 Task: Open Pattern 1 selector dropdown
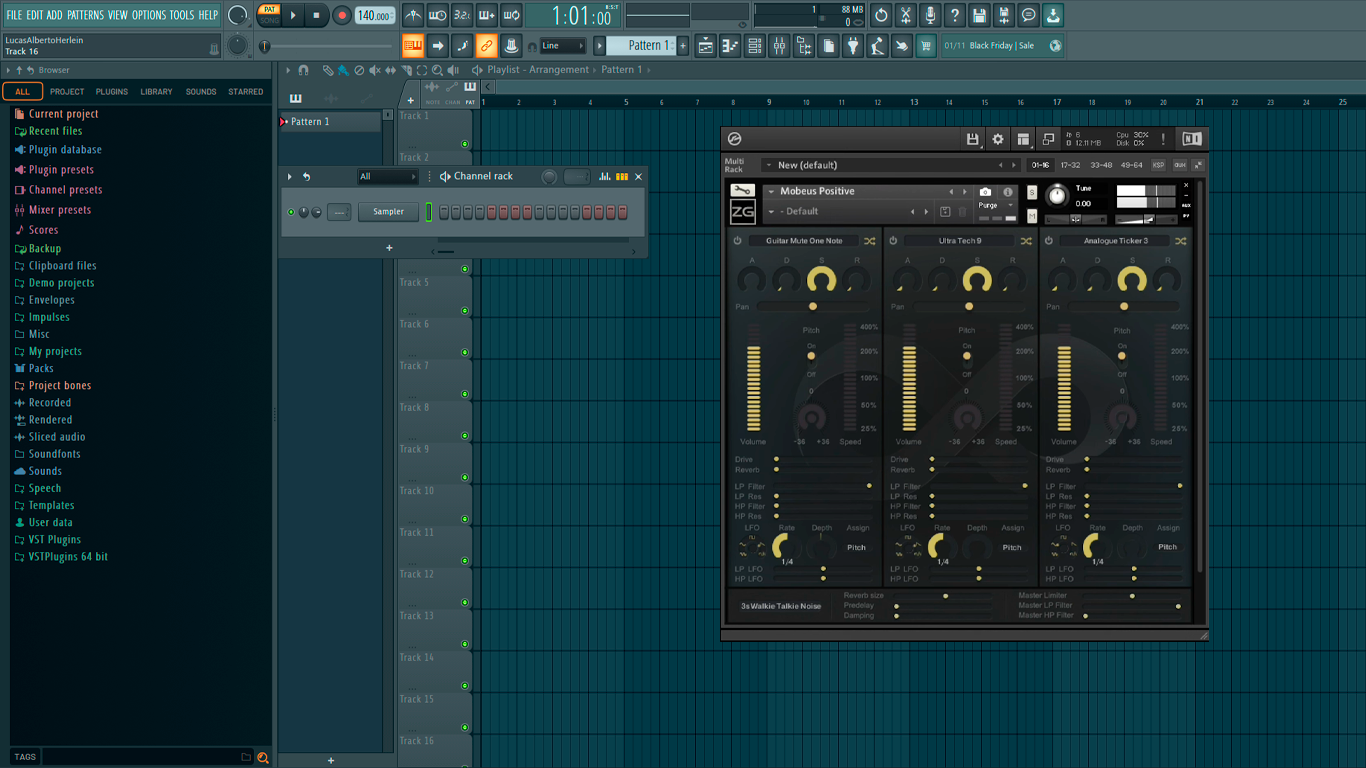641,45
